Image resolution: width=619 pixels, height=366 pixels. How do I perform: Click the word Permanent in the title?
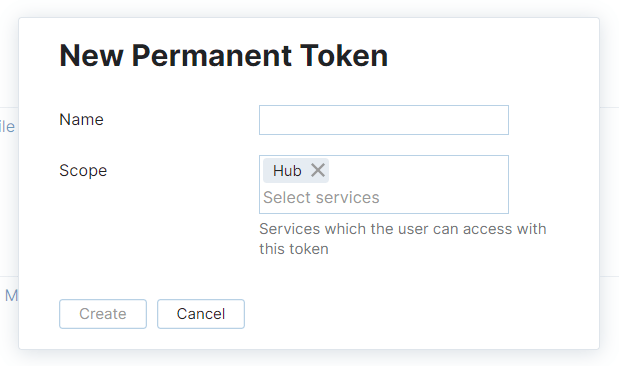(212, 56)
